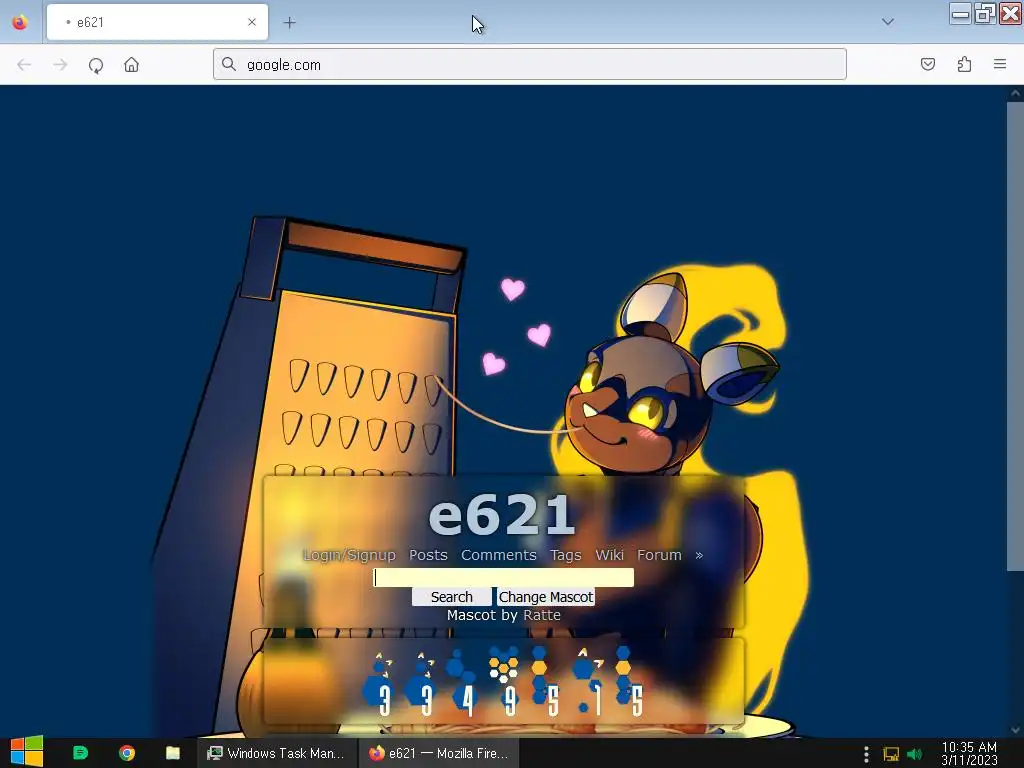Expand the list all tabs chevron
Viewport: 1024px width, 768px height.
click(x=888, y=22)
